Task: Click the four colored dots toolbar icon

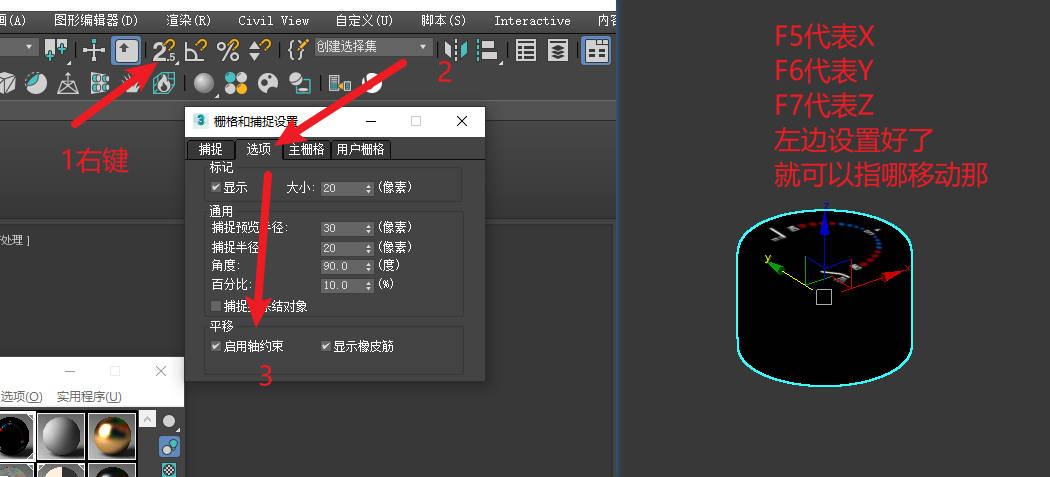Action: tap(236, 84)
